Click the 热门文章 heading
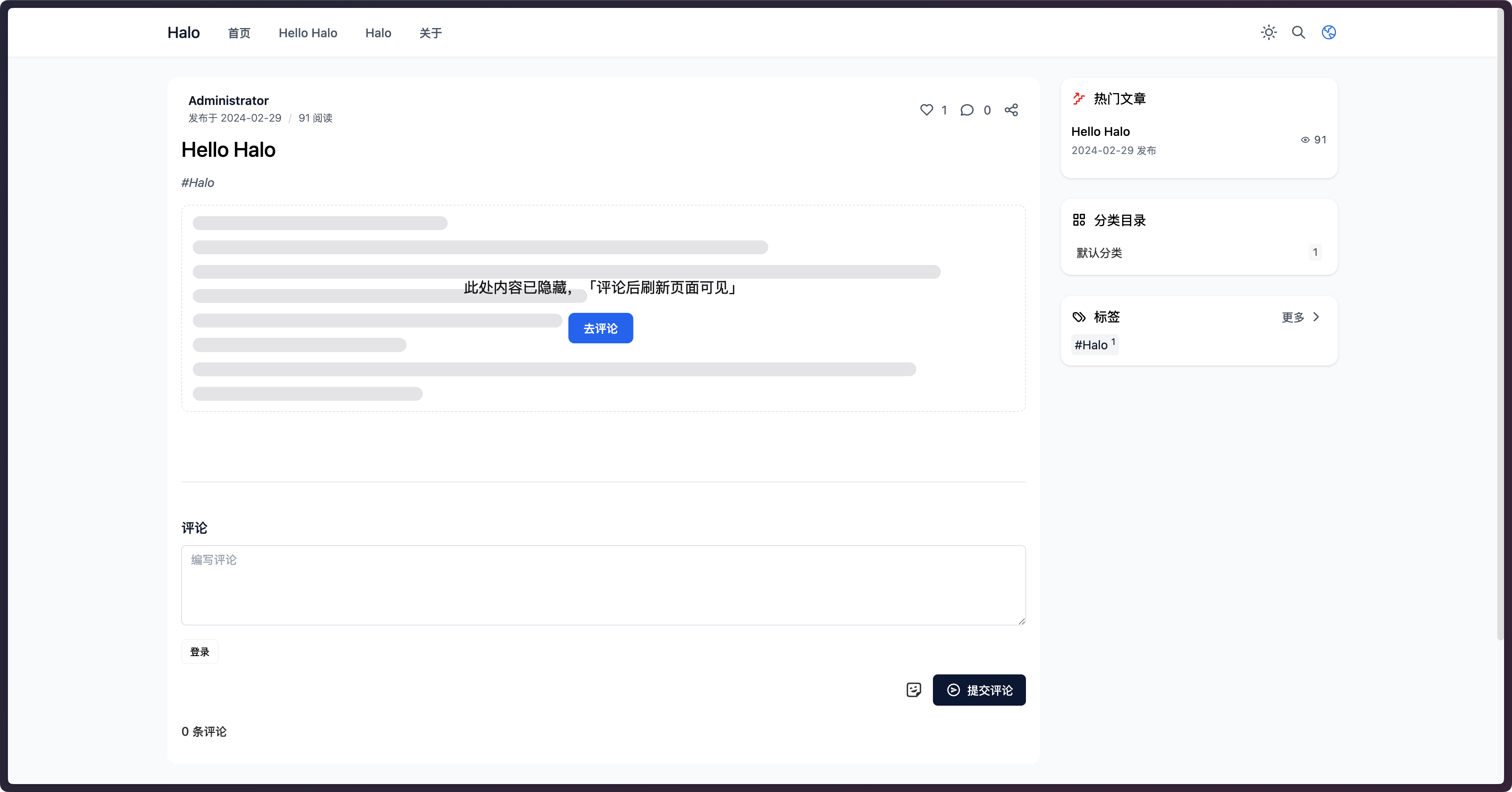 coord(1120,99)
